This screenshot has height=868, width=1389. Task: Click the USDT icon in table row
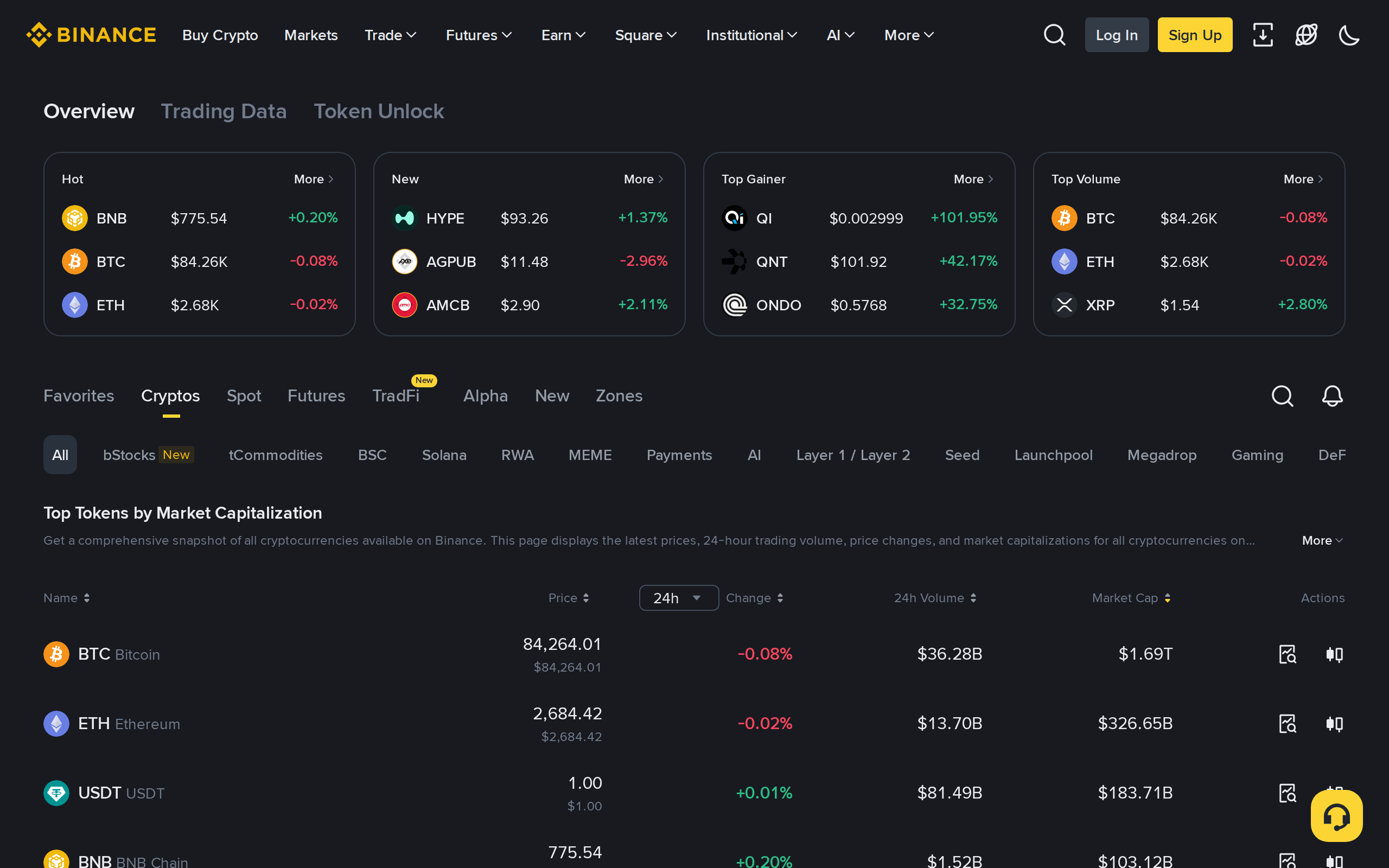(x=56, y=793)
